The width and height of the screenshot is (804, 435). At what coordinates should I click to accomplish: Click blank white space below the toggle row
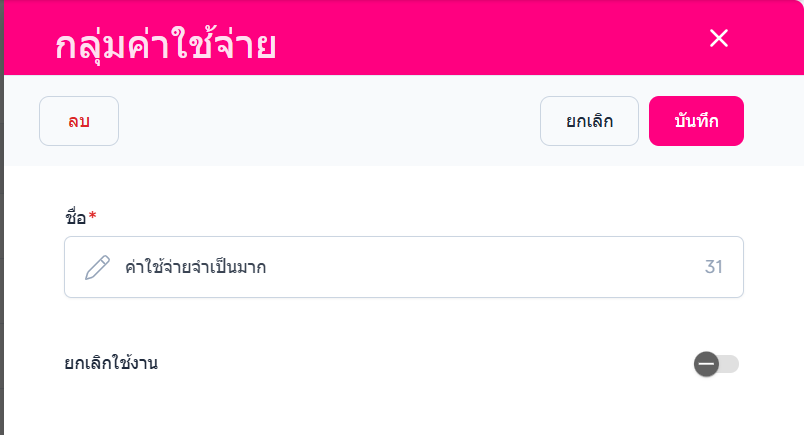pyautogui.click(x=400, y=410)
